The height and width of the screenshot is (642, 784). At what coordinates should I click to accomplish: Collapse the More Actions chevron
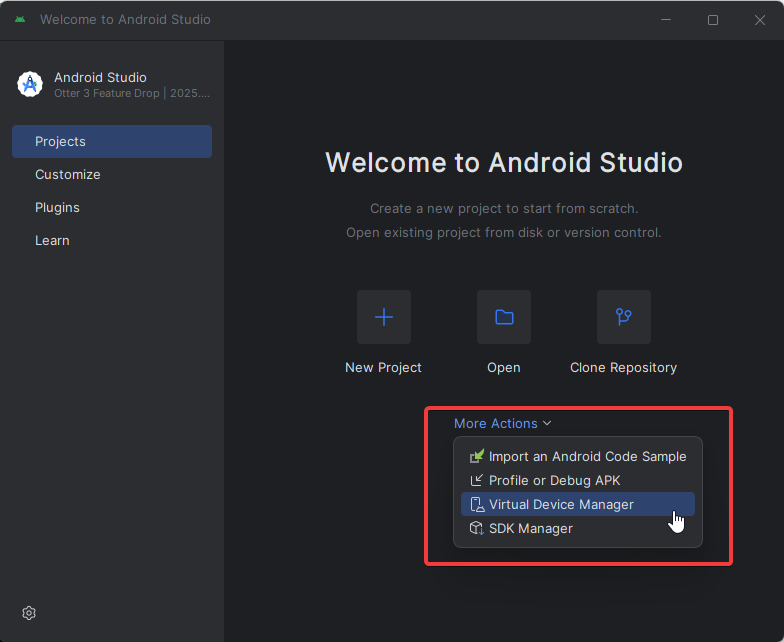pyautogui.click(x=547, y=424)
